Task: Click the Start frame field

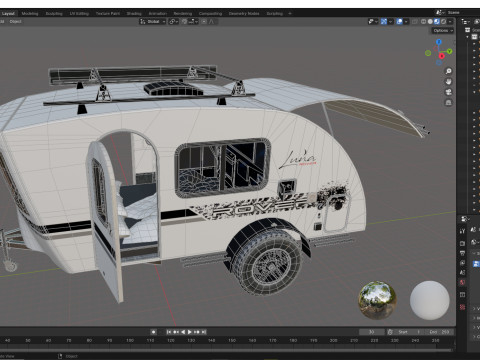Action: 408,332
